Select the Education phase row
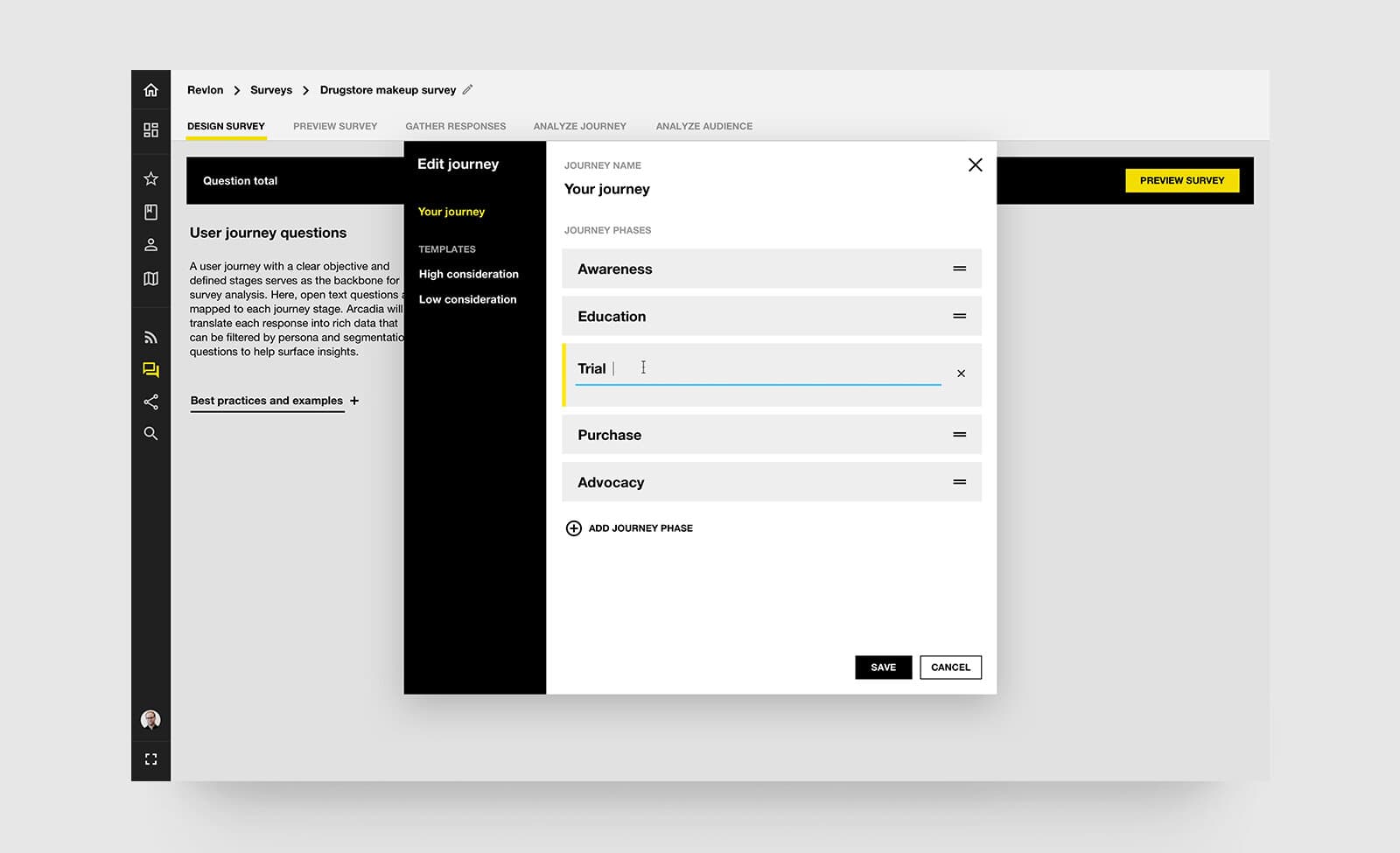 [x=772, y=316]
